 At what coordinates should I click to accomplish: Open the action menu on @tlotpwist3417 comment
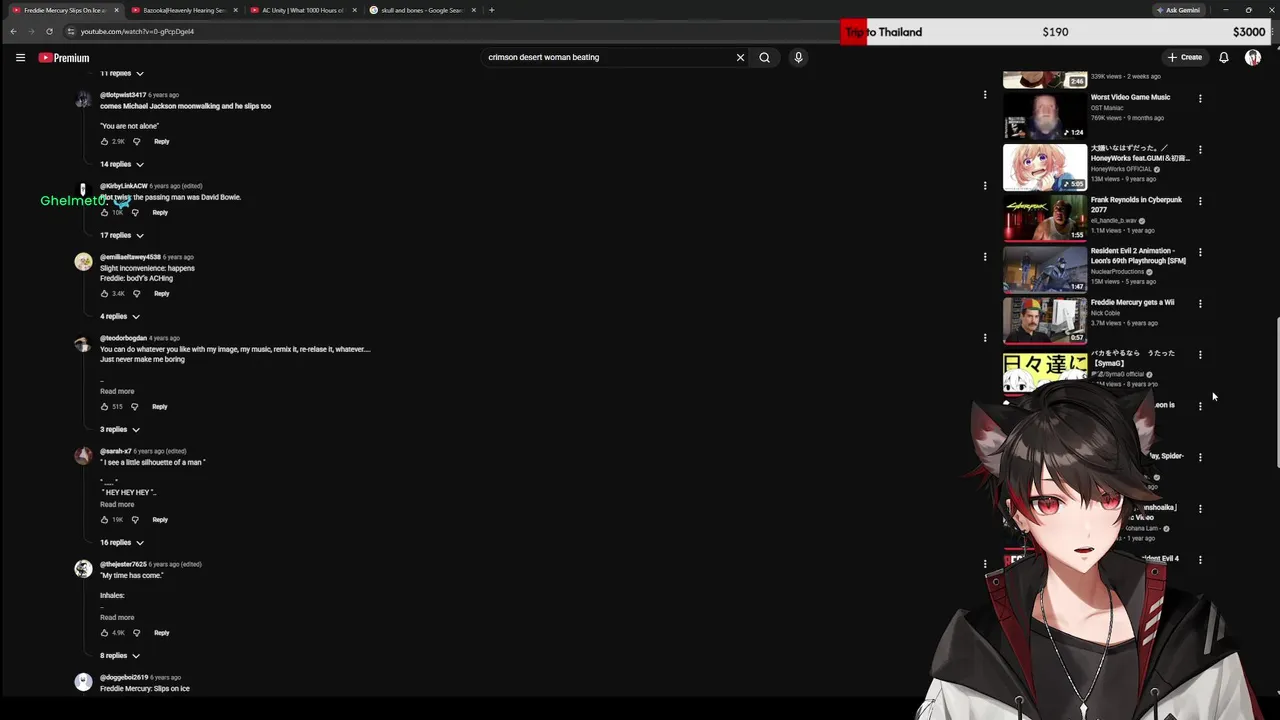pos(985,95)
